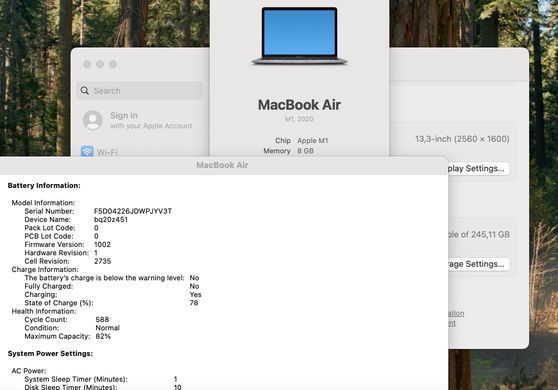Open Storage Settings button in background window
Screen dimensions: 558x390
(478, 264)
